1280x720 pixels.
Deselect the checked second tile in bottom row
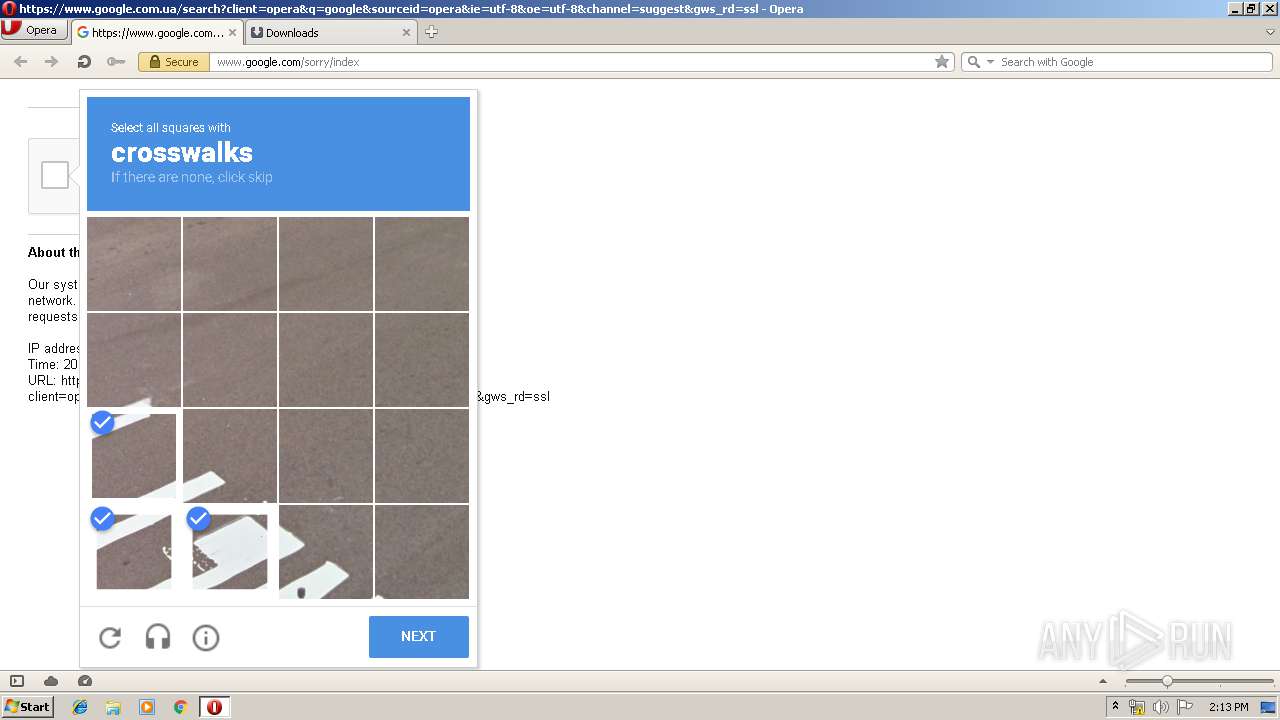(x=230, y=551)
